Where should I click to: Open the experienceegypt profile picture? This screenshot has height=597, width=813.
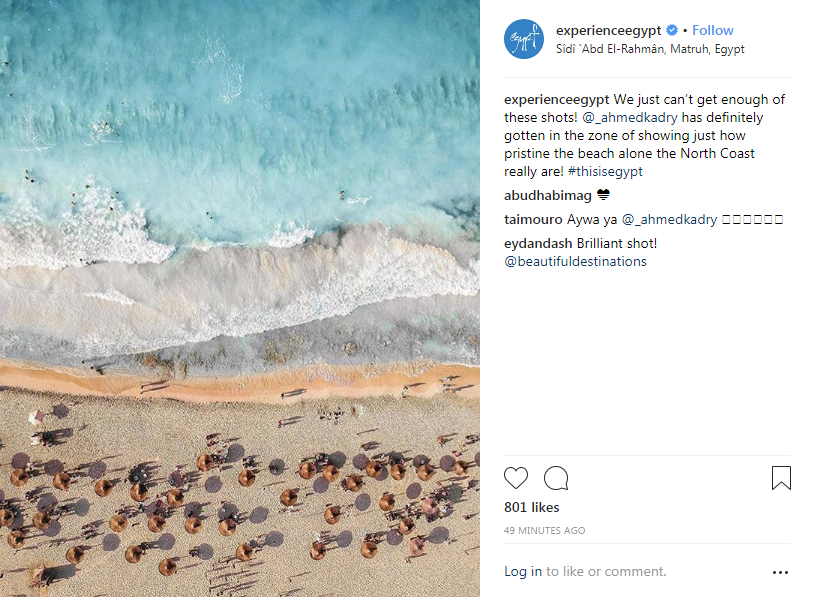point(523,39)
